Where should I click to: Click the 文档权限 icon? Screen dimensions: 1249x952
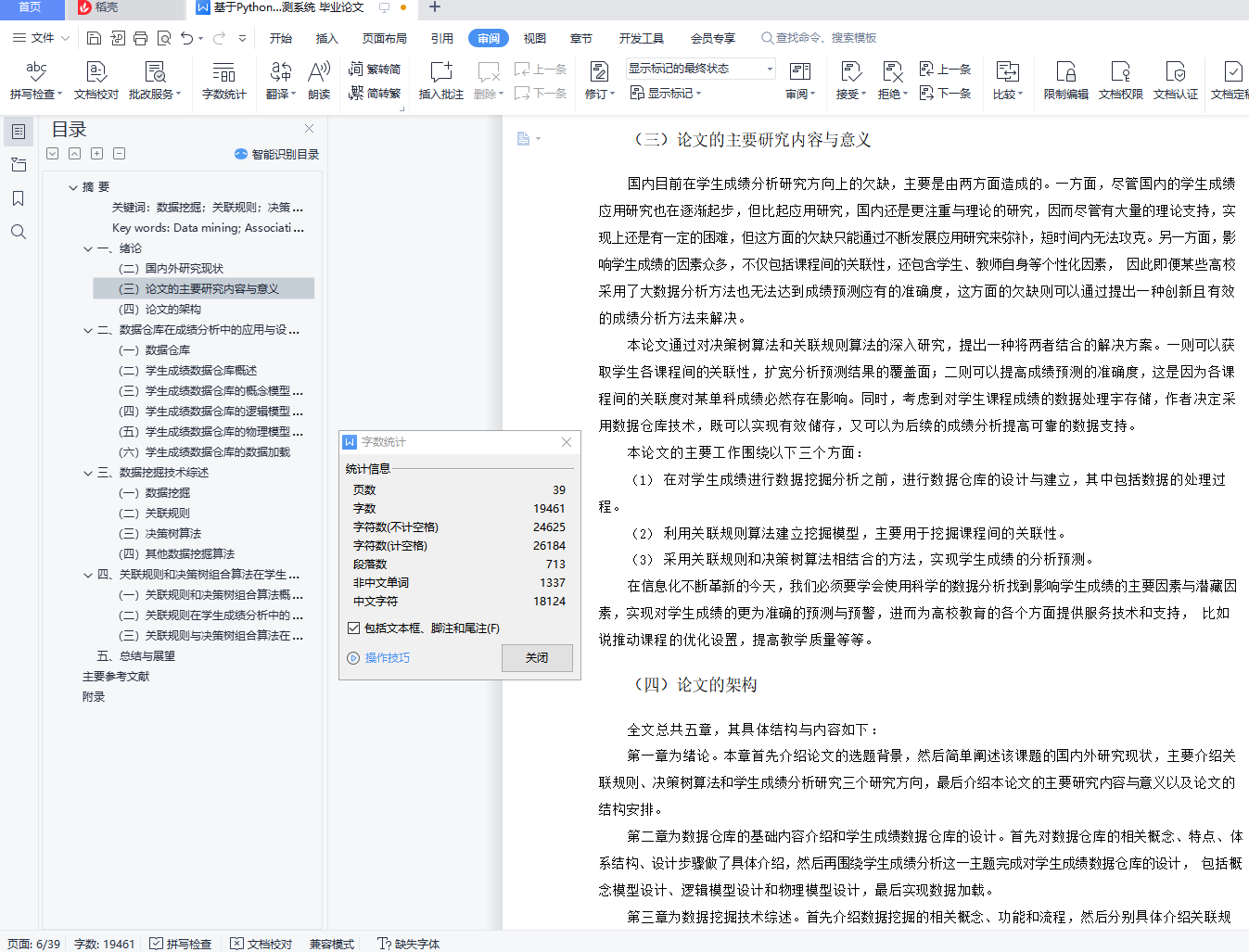click(1121, 80)
